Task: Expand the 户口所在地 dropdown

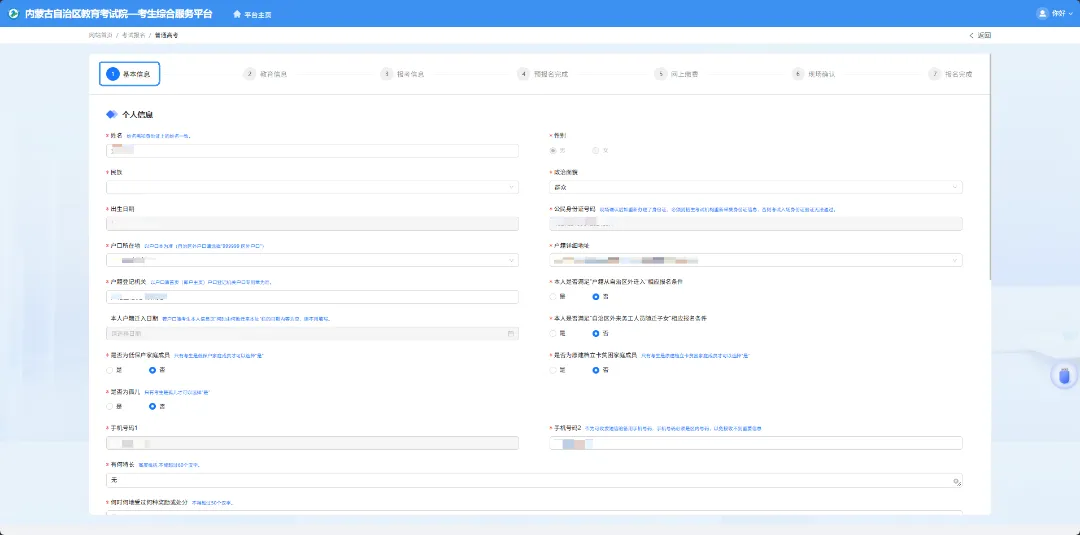Action: pos(313,260)
